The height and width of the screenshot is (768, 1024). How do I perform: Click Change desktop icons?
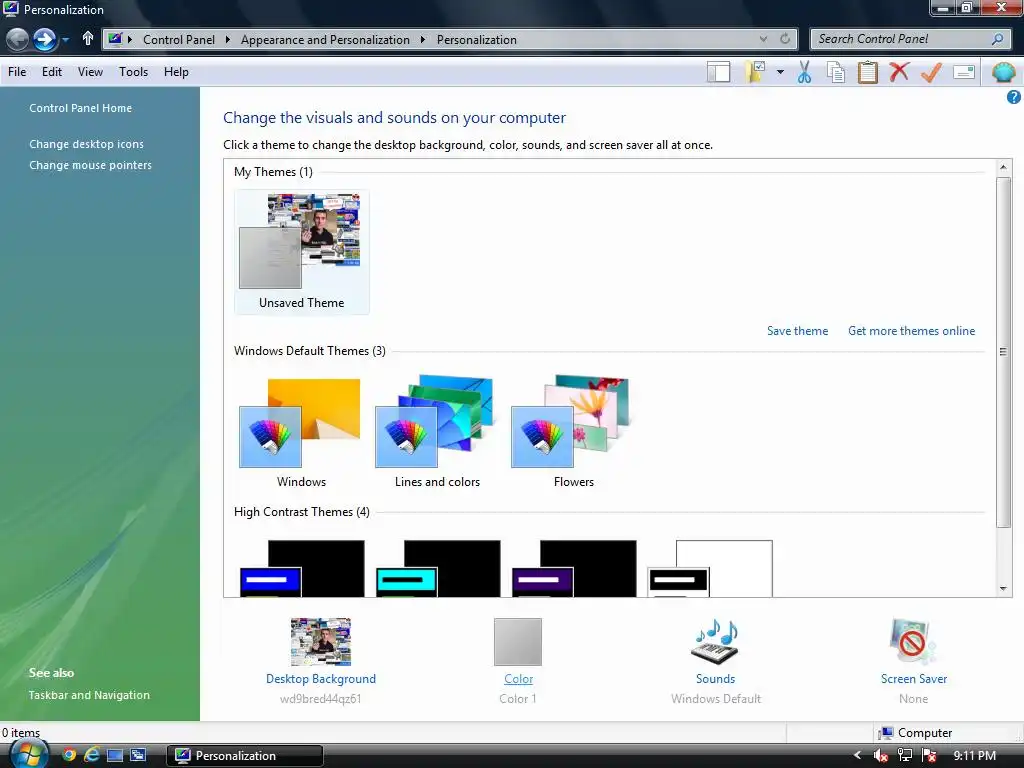86,144
